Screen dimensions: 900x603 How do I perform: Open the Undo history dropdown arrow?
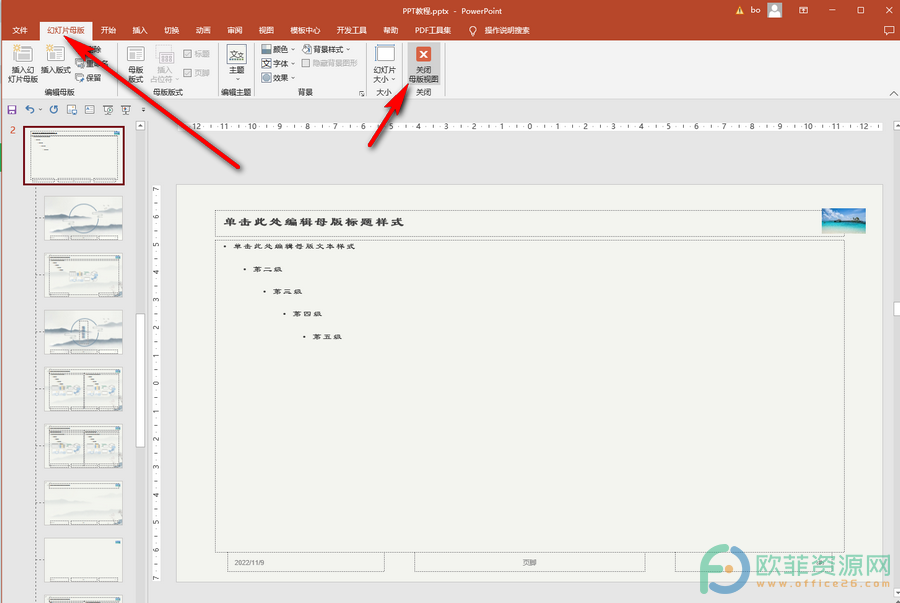[40, 110]
